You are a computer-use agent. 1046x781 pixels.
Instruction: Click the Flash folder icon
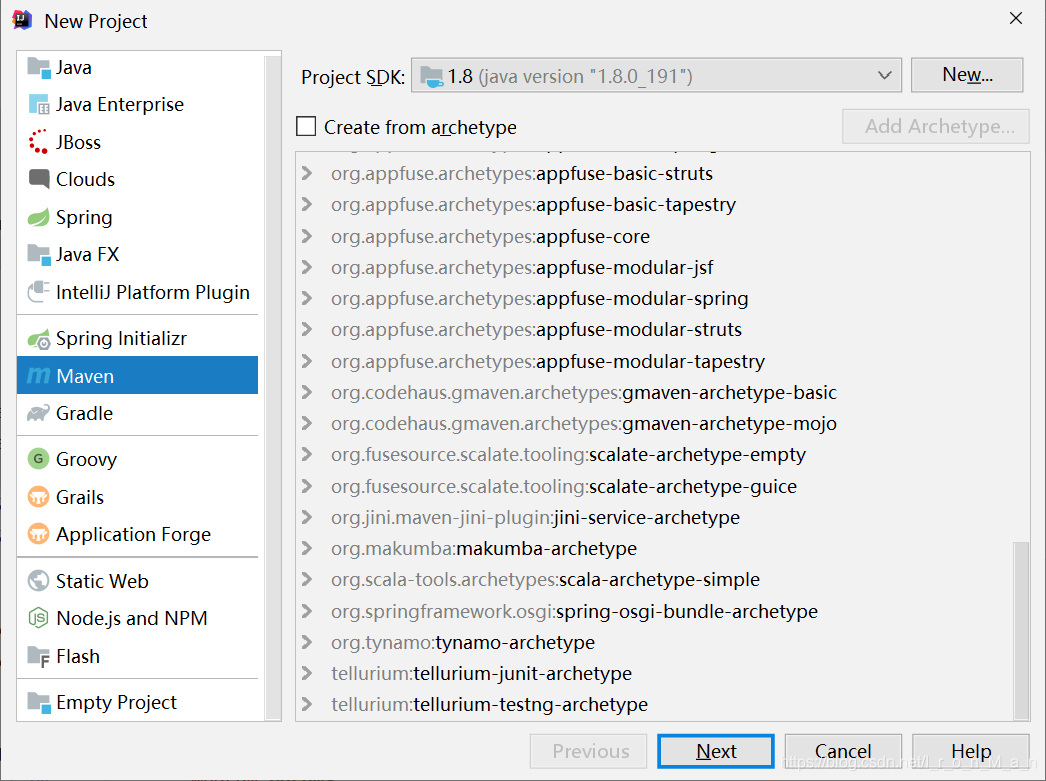point(39,656)
